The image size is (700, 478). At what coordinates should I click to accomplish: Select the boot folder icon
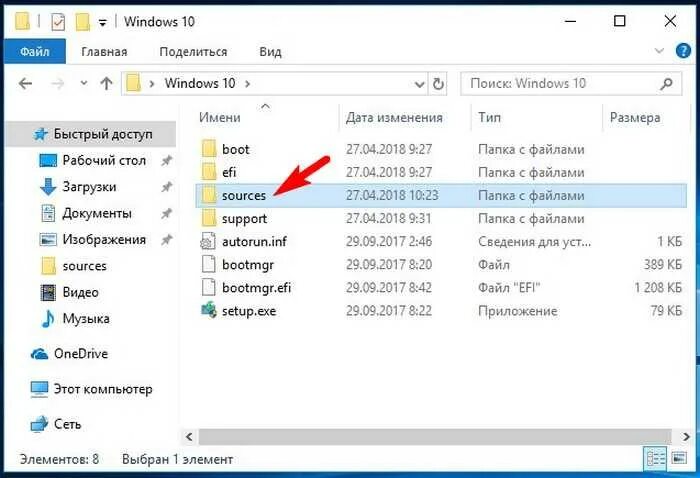point(209,149)
